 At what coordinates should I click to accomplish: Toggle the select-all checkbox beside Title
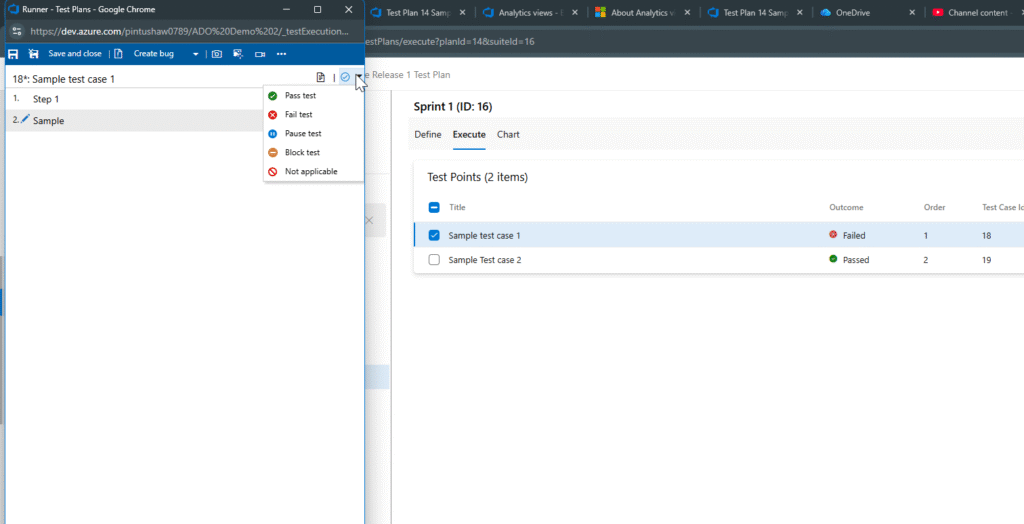pyautogui.click(x=434, y=208)
